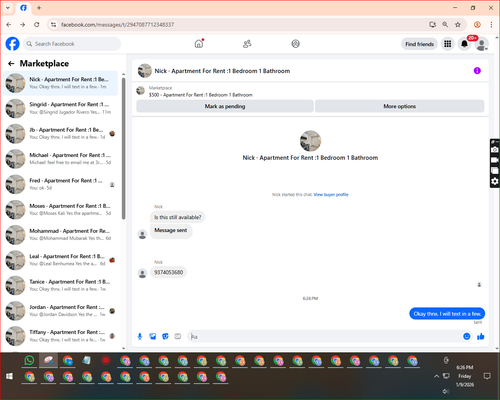Click the taskbar volume icon
This screenshot has width=500, height=400.
[446, 391]
